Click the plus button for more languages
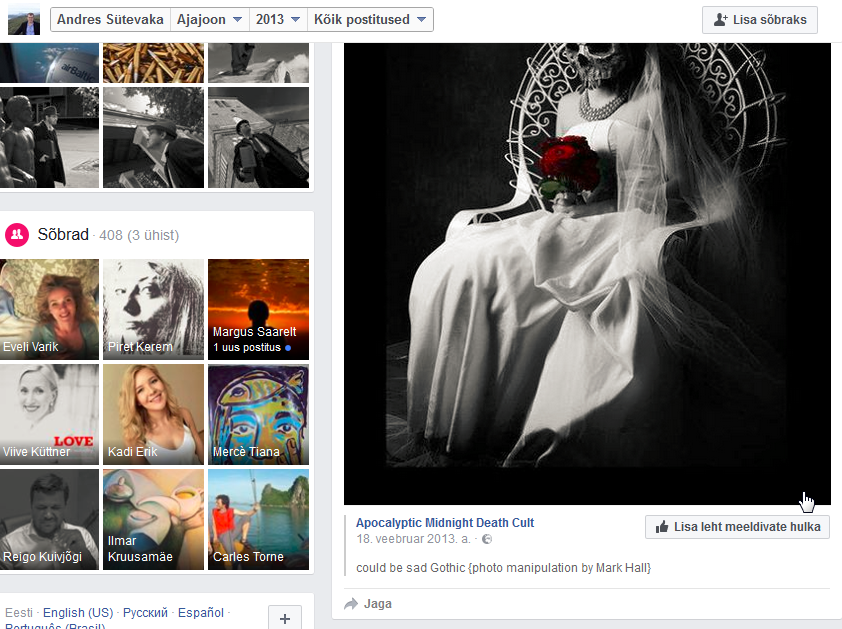This screenshot has height=629, width=842. pos(285,618)
